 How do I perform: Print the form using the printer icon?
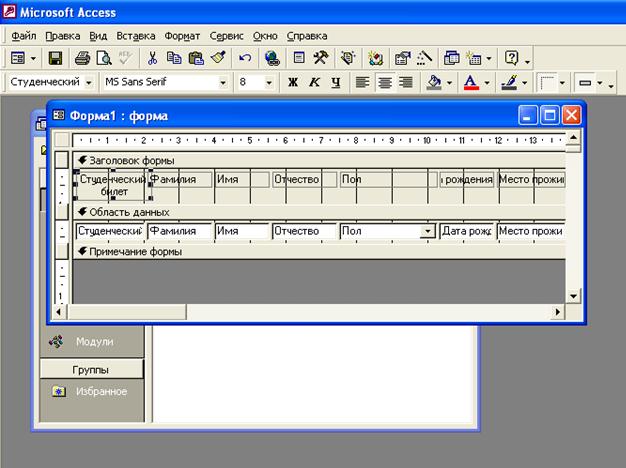82,58
